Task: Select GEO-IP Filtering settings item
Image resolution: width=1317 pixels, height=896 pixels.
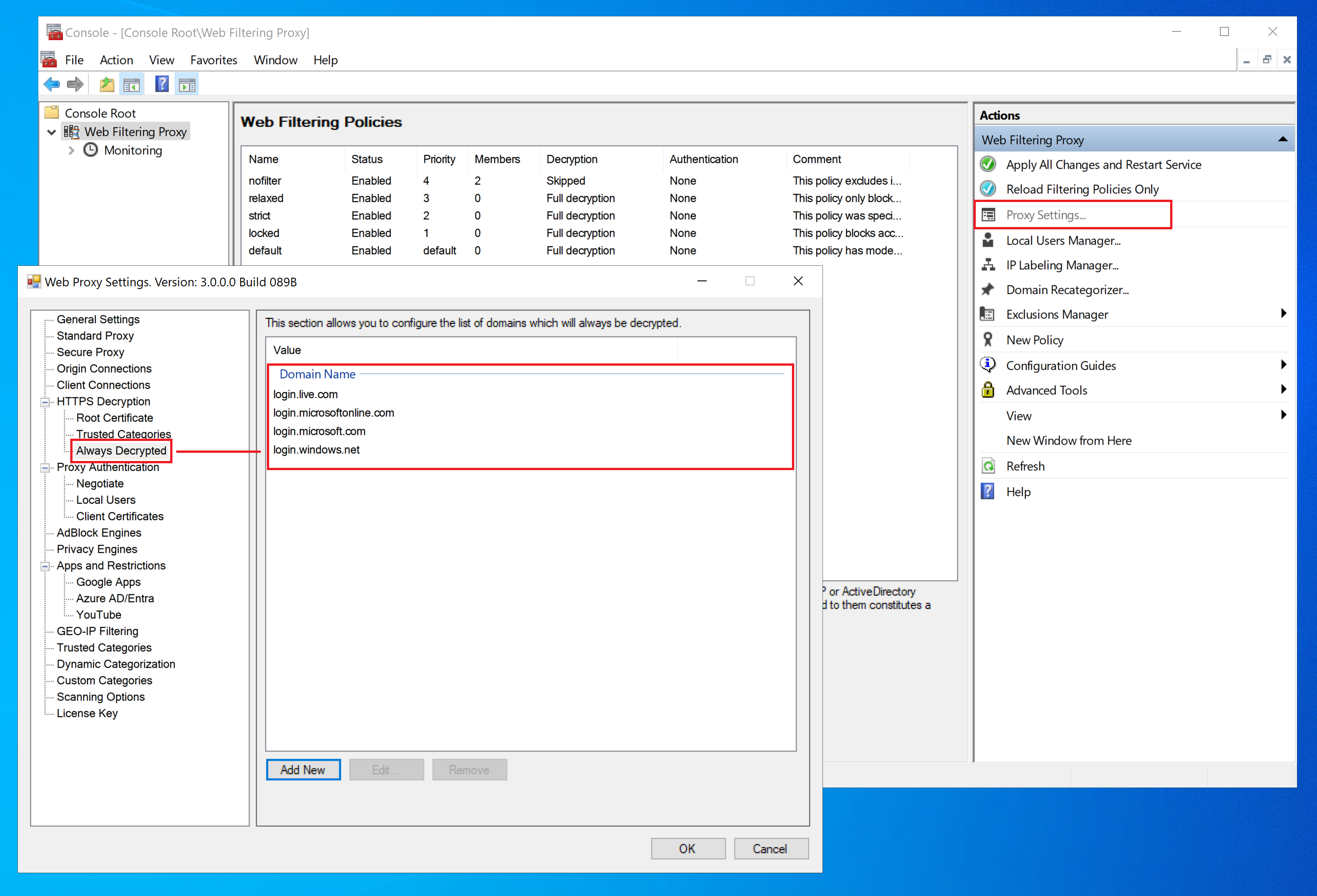Action: 98,632
